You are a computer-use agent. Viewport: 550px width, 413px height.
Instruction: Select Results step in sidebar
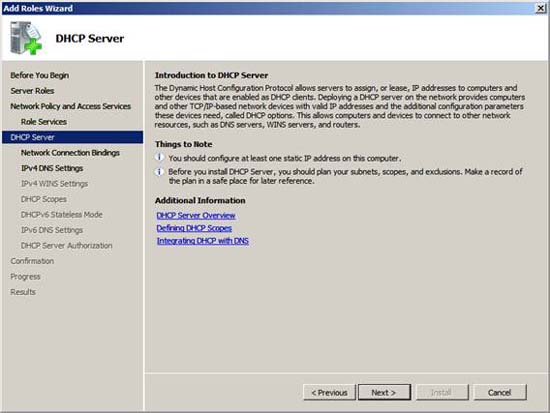23,292
